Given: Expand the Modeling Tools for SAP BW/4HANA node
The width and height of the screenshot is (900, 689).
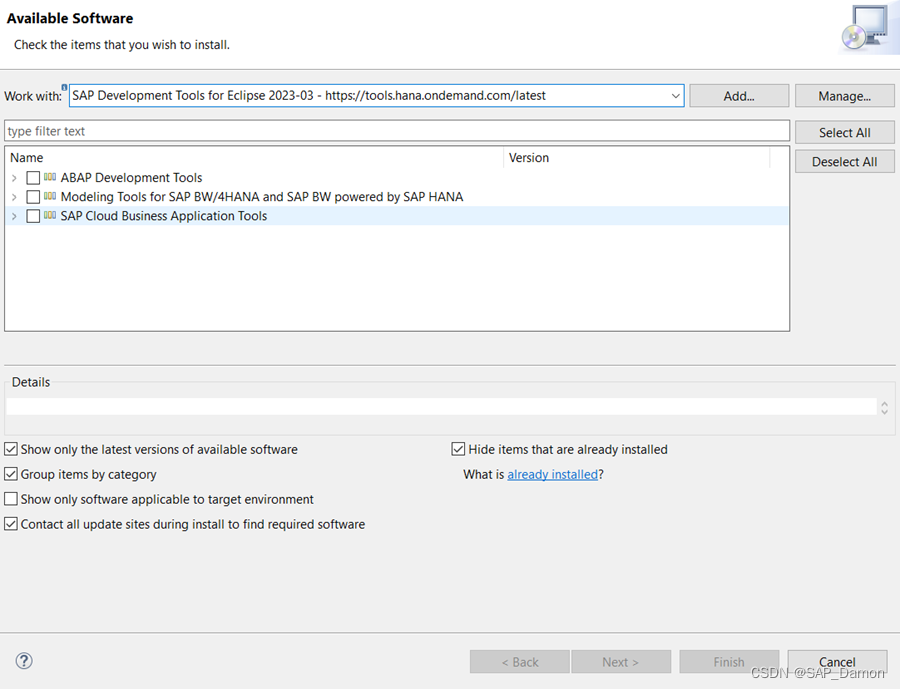Looking at the screenshot, I should [14, 197].
